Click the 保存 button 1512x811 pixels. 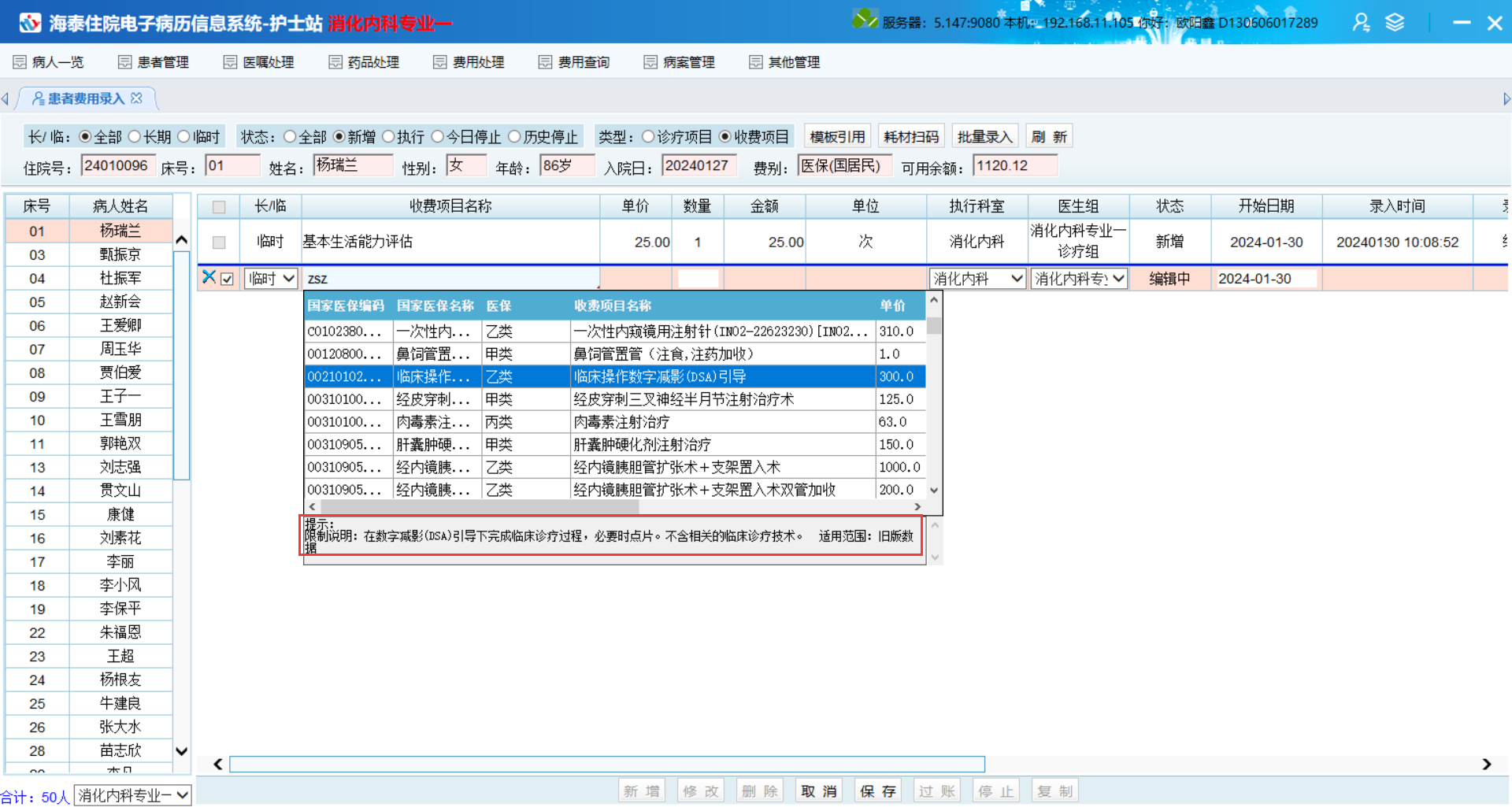point(878,791)
